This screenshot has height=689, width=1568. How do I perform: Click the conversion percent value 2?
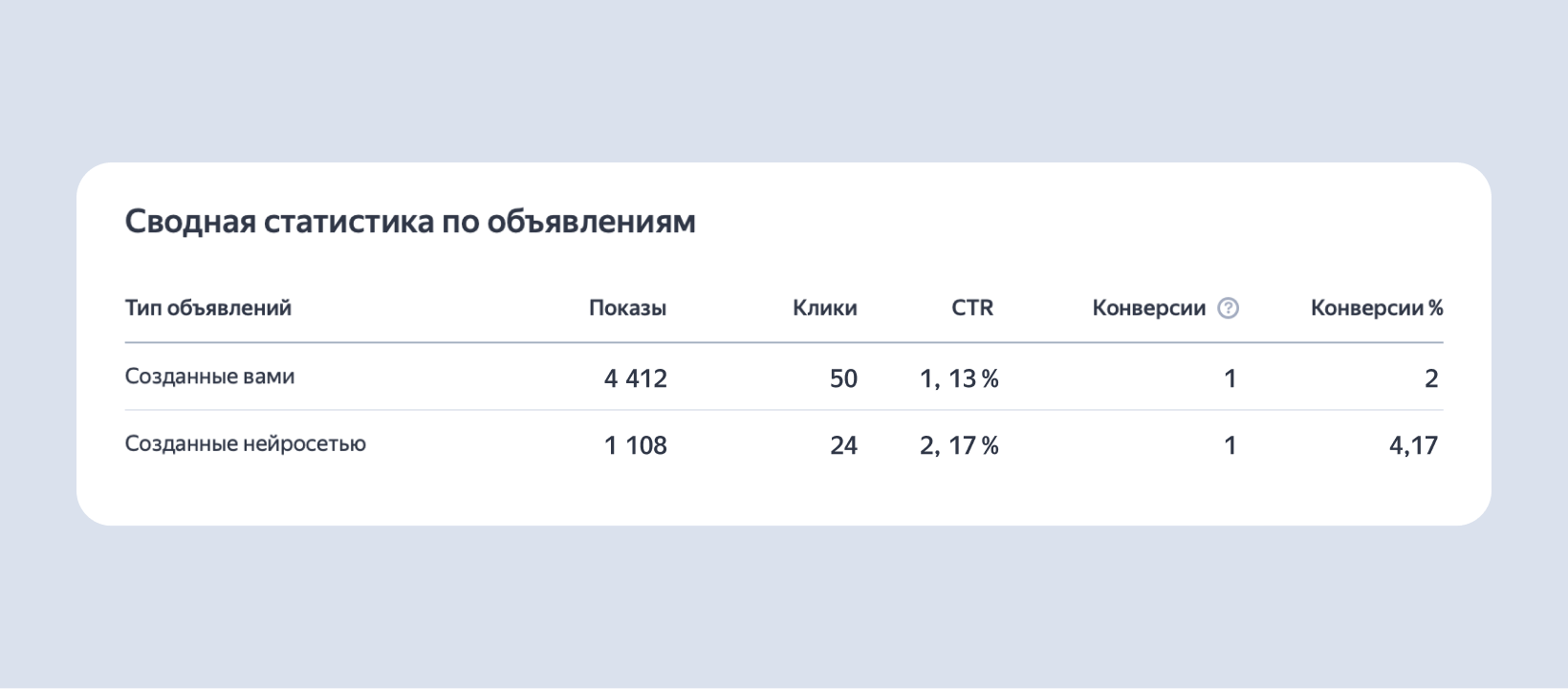[x=1431, y=378]
